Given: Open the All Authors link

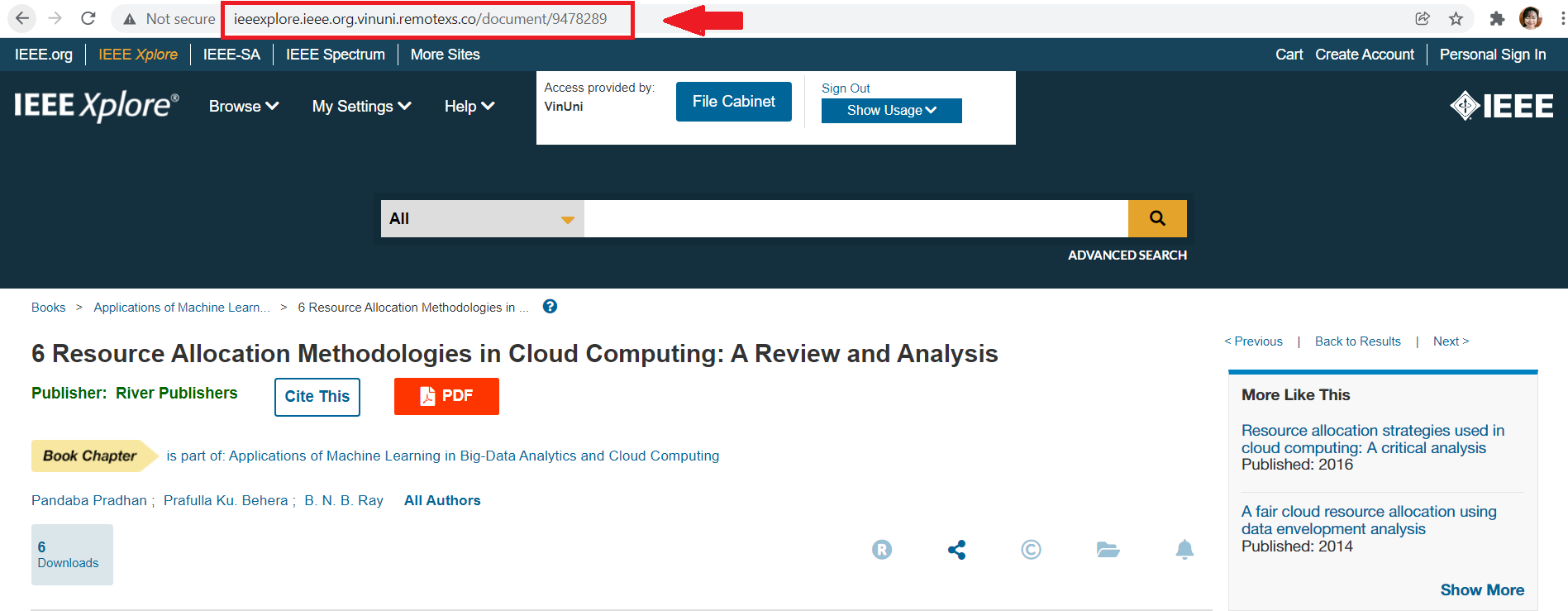Looking at the screenshot, I should pyautogui.click(x=442, y=500).
